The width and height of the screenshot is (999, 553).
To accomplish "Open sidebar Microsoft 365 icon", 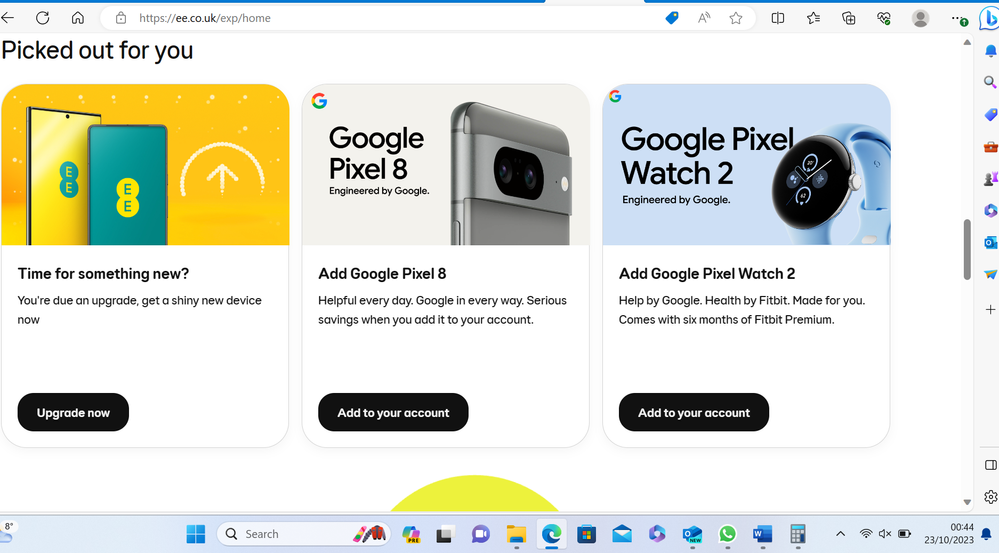I will coord(990,210).
